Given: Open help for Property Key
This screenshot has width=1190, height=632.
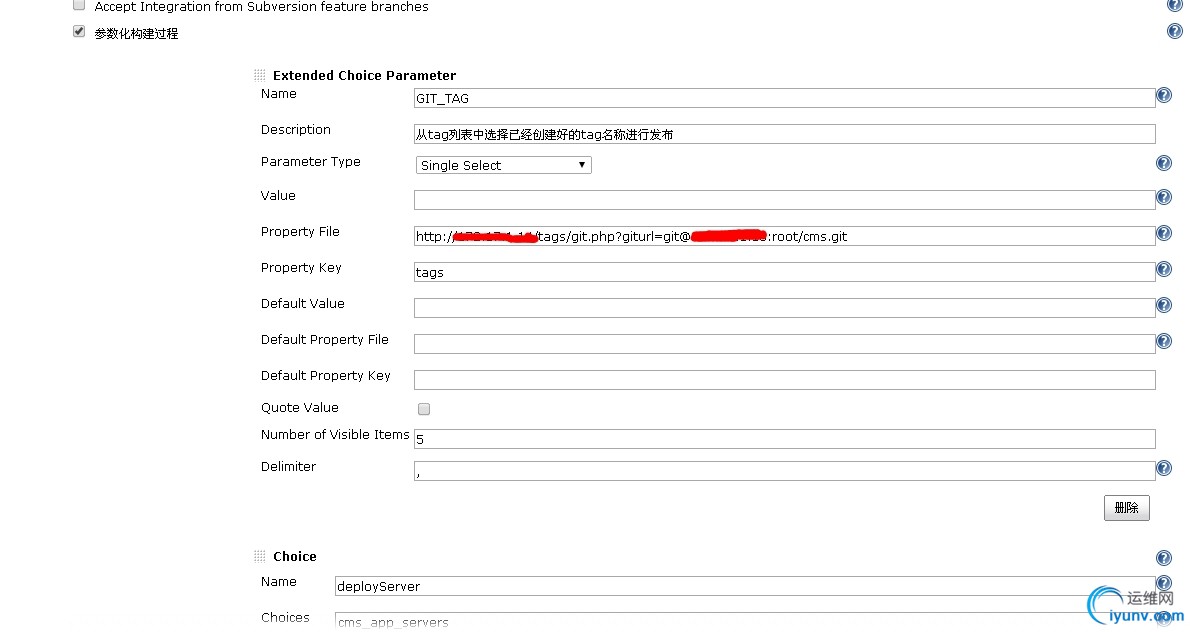Looking at the screenshot, I should pyautogui.click(x=1163, y=269).
